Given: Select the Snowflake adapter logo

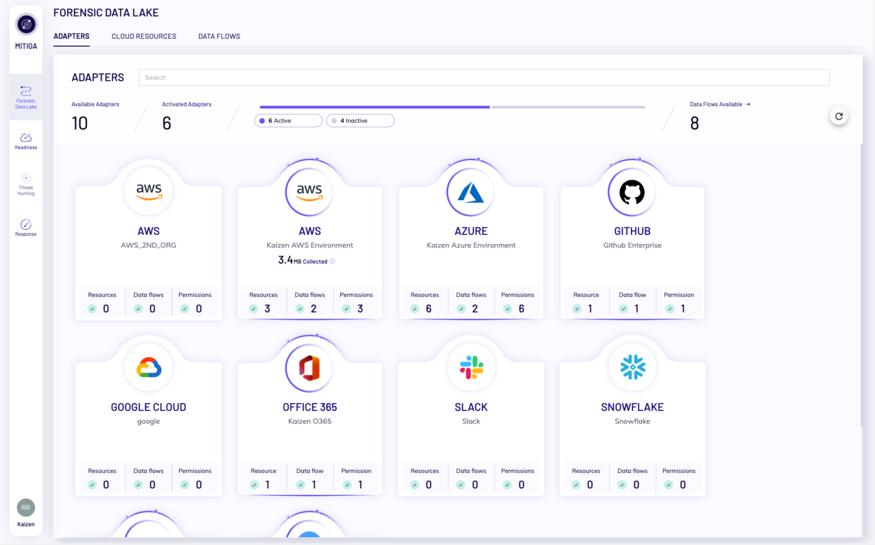Looking at the screenshot, I should click(x=632, y=368).
